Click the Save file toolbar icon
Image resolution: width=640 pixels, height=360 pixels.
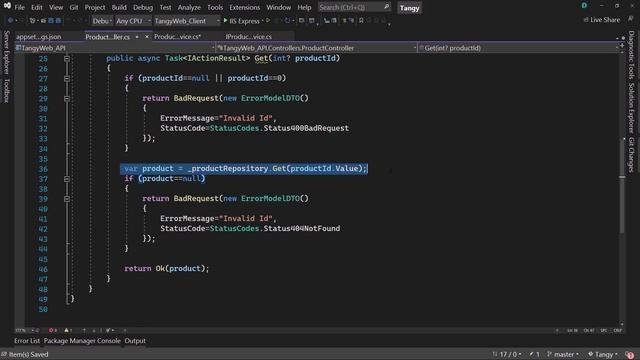(51, 20)
